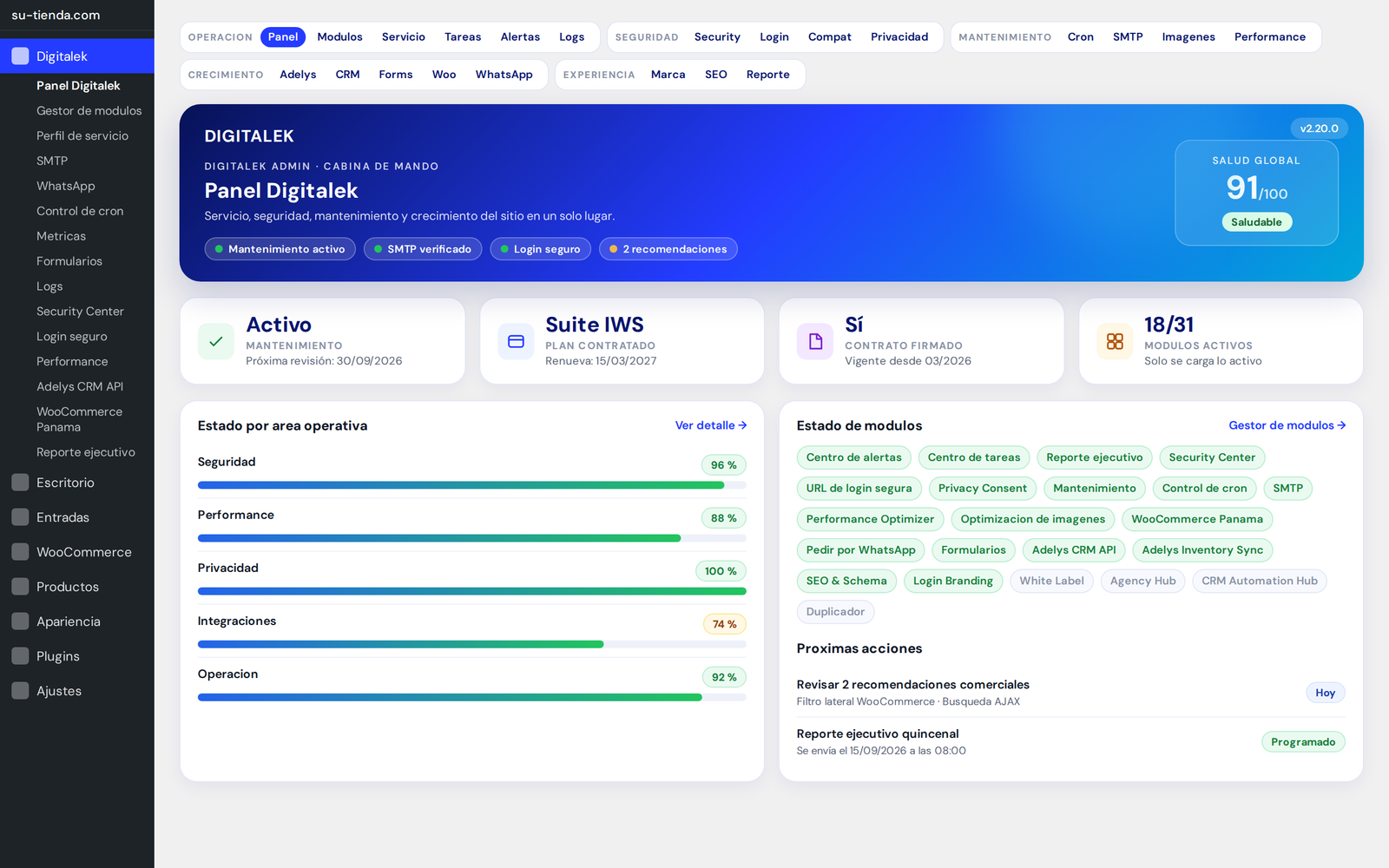Click the Programado badge on Reporte quincenal
Viewport: 1389px width, 868px height.
[1303, 742]
